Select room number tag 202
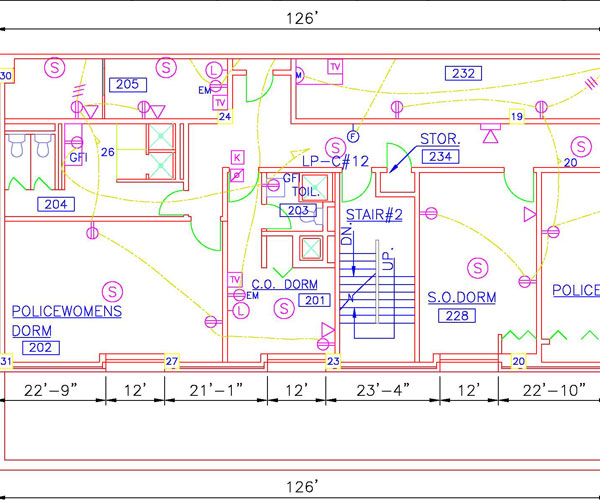Screen dimensions: 600x500 (41, 347)
